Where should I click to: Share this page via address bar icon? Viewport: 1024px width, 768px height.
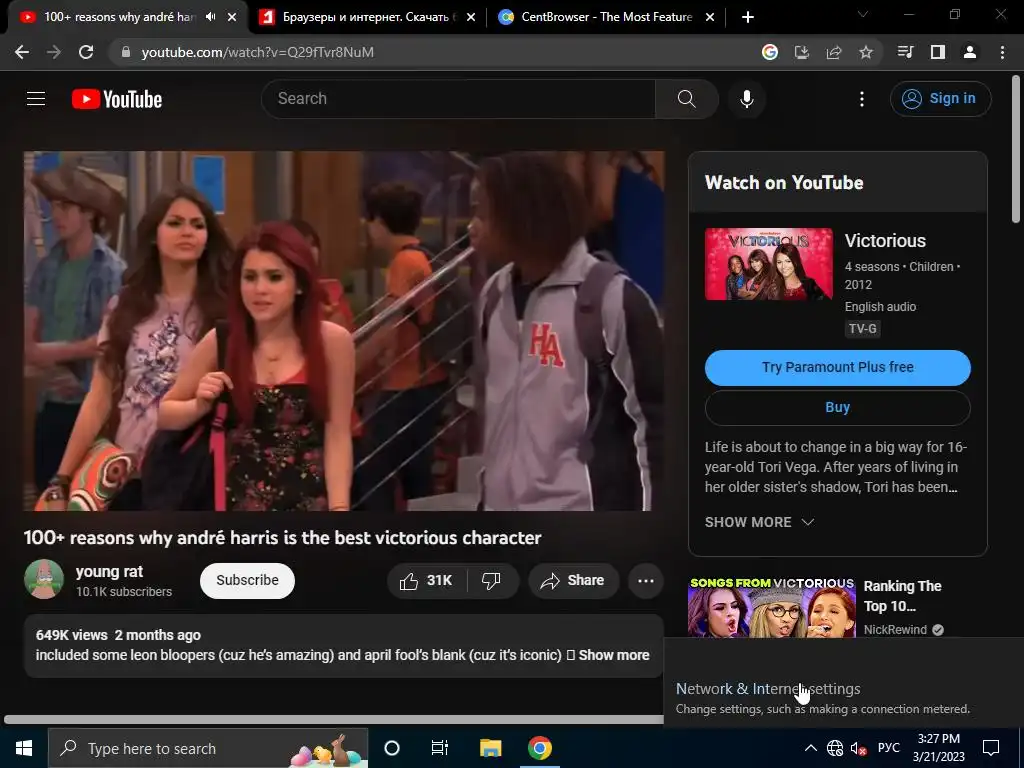(x=834, y=52)
